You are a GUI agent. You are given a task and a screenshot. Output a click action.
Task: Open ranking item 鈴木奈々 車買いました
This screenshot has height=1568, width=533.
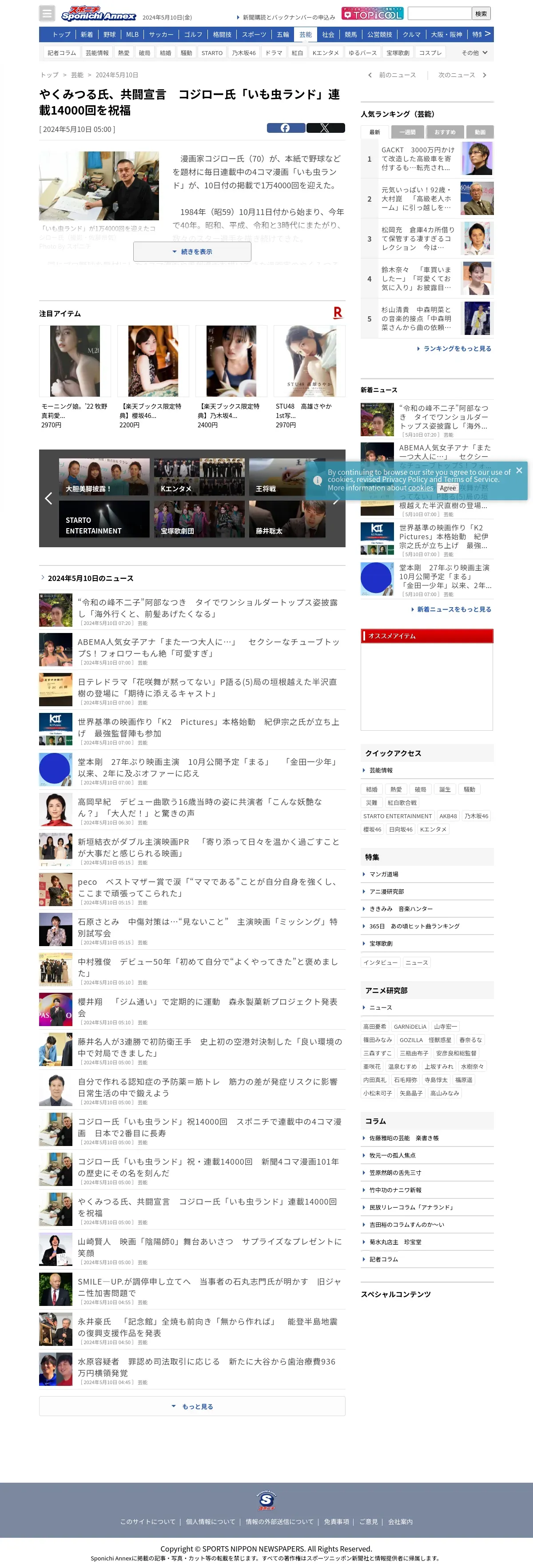(x=427, y=278)
